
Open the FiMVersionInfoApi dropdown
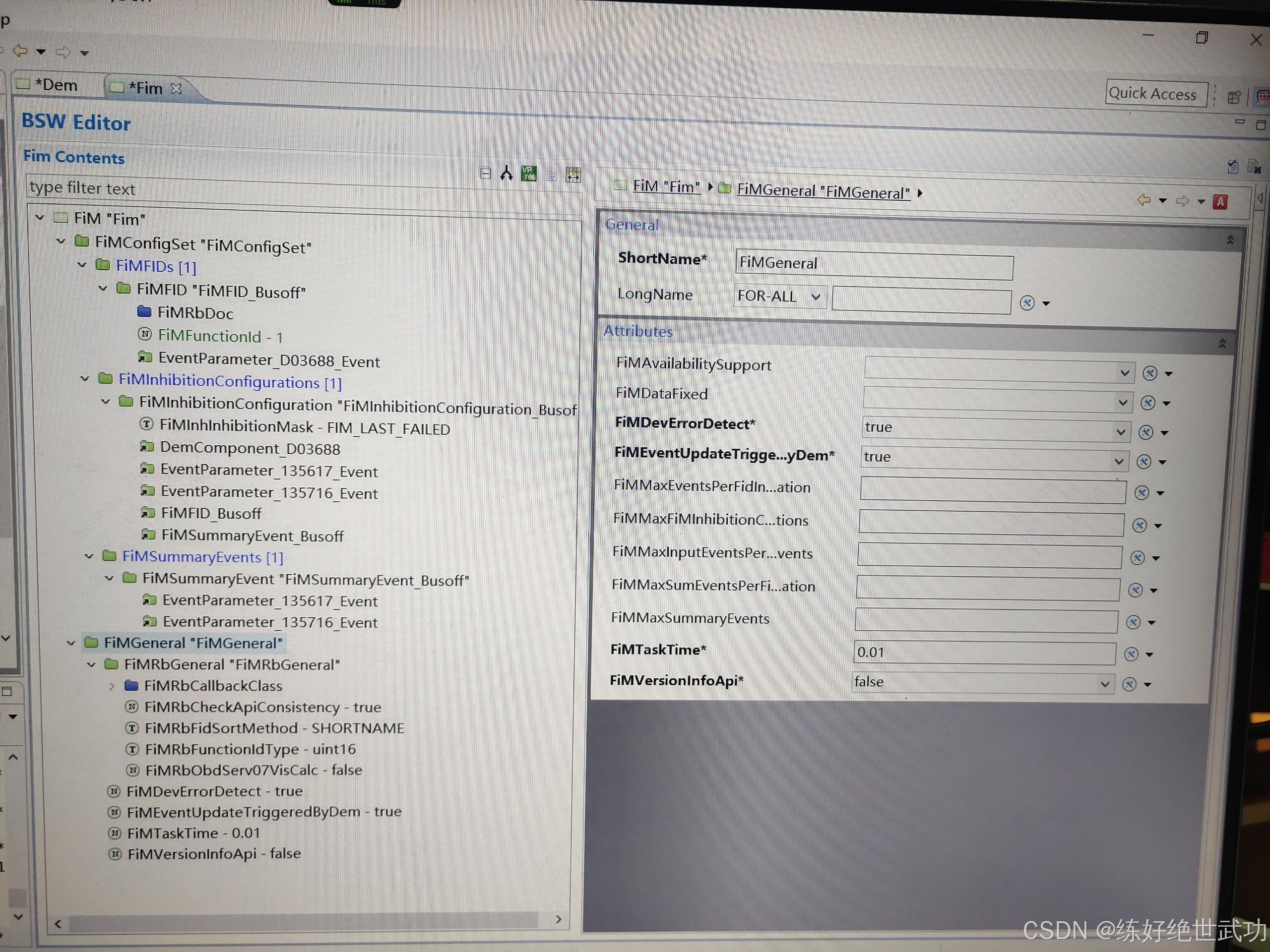pos(1105,684)
